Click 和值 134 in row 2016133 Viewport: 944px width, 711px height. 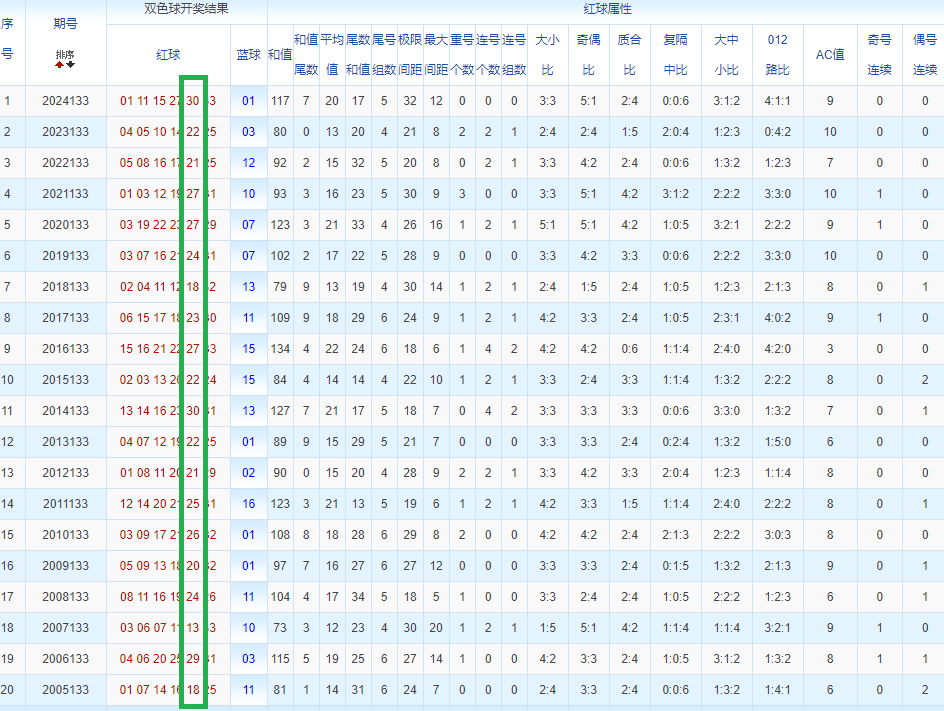click(x=280, y=349)
